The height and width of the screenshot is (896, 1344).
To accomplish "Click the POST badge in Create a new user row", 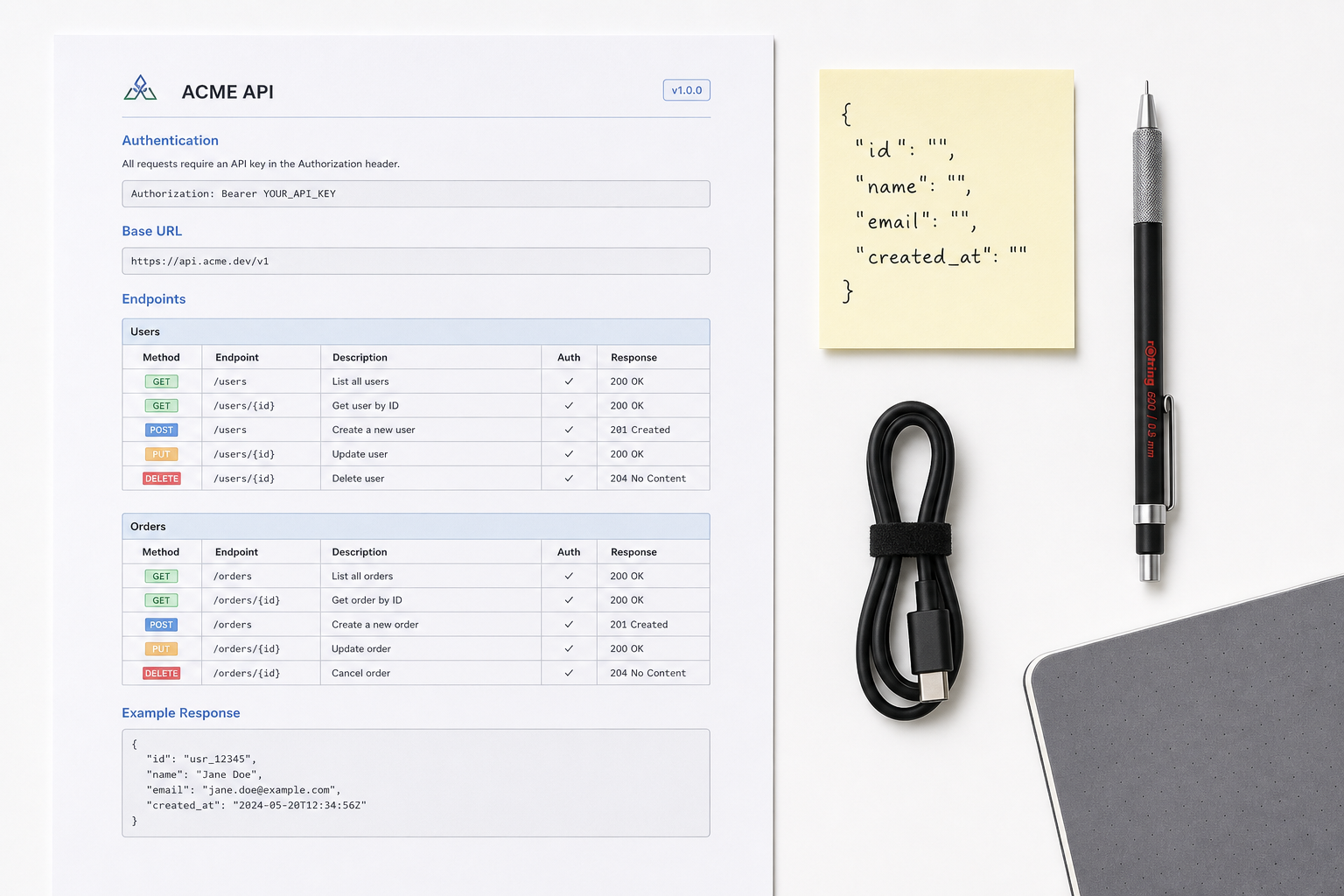I will point(162,430).
